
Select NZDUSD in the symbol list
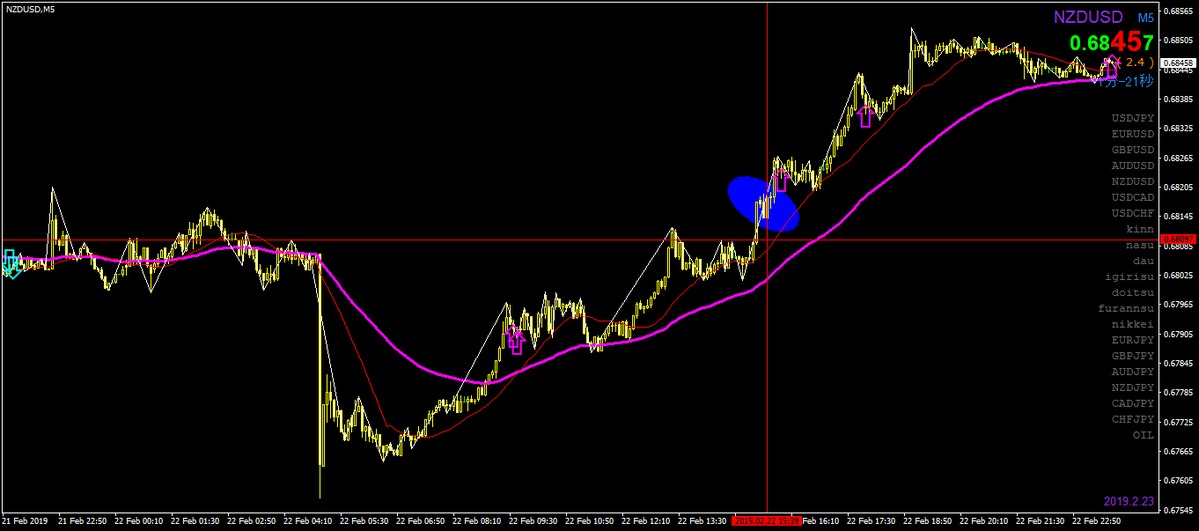click(1132, 181)
